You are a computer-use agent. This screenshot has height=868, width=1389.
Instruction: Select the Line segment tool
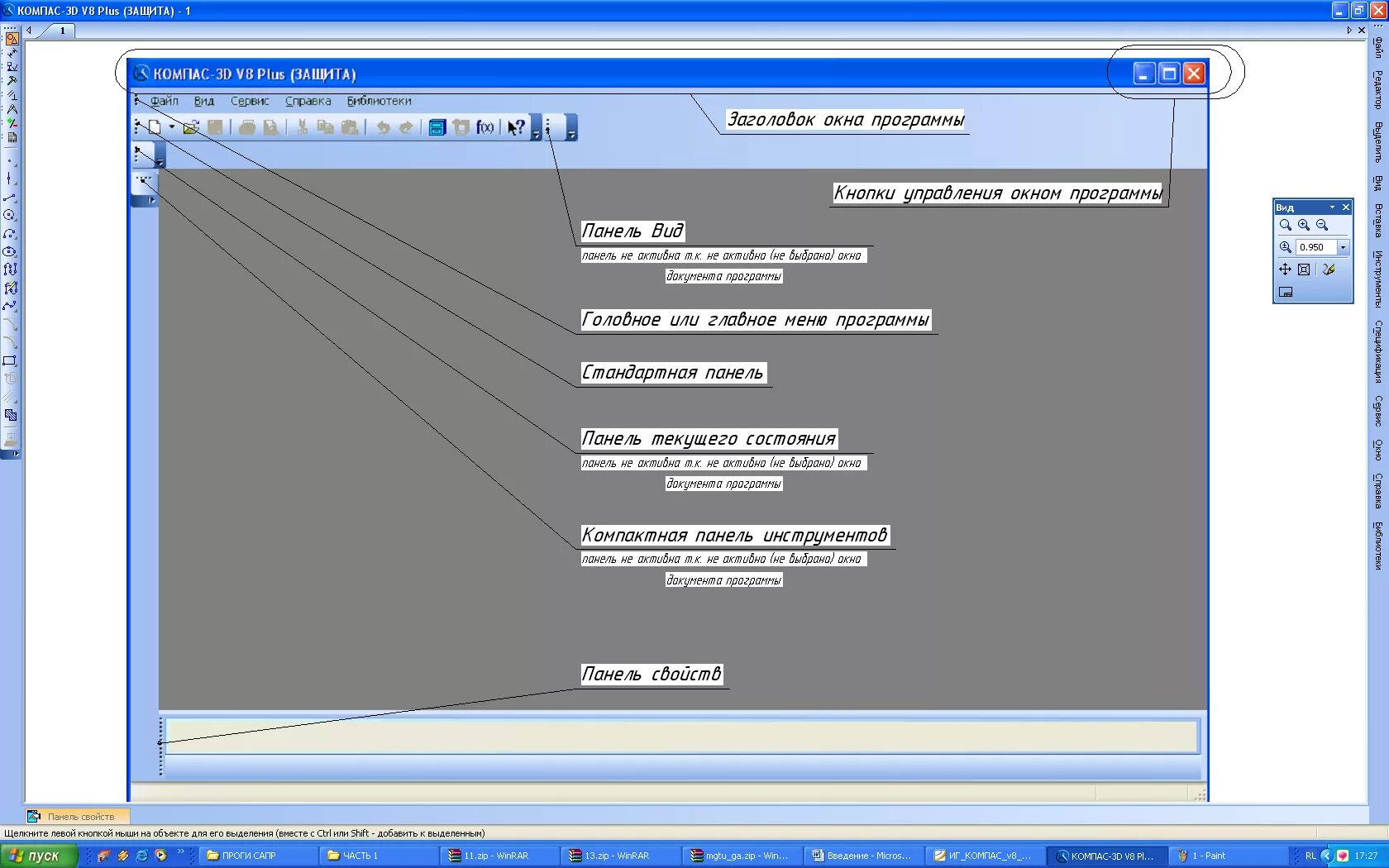10,197
